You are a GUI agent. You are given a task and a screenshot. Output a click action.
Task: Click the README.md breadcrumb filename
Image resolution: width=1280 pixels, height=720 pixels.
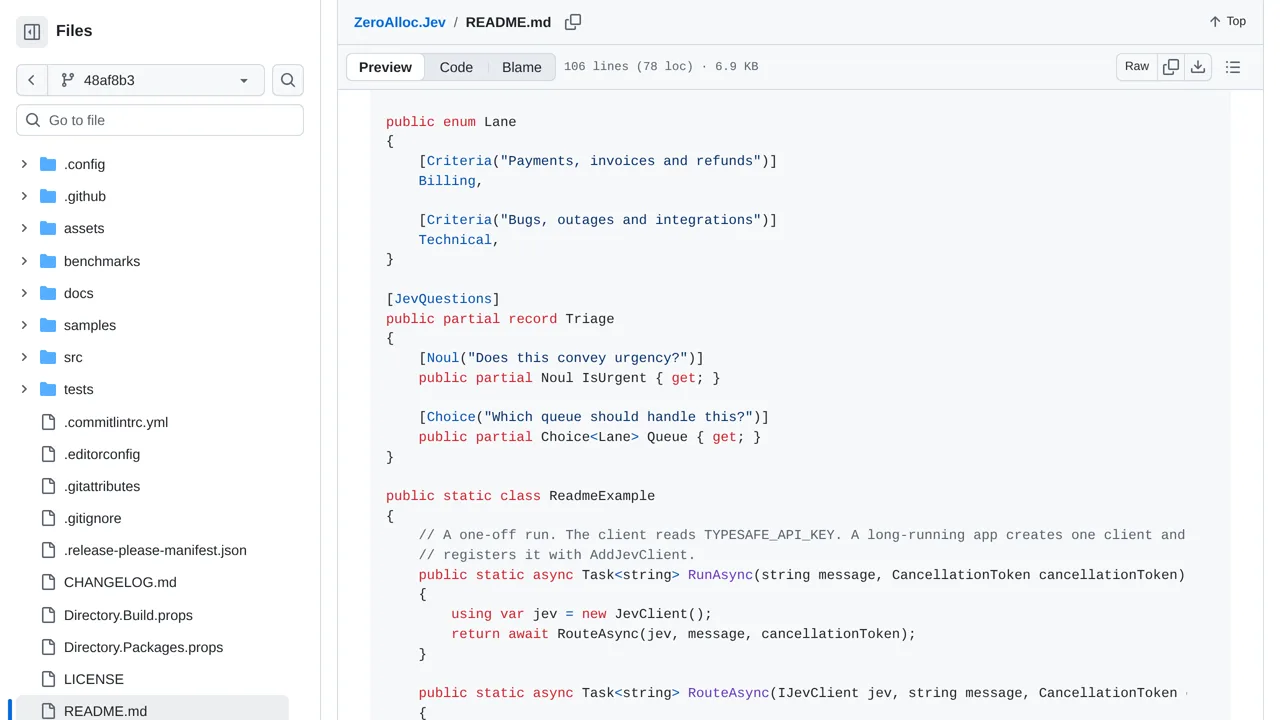(508, 22)
